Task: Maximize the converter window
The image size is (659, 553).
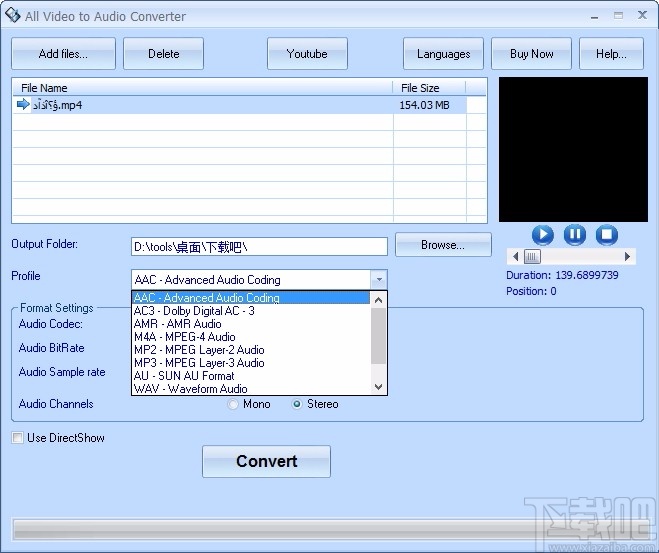Action: click(618, 16)
